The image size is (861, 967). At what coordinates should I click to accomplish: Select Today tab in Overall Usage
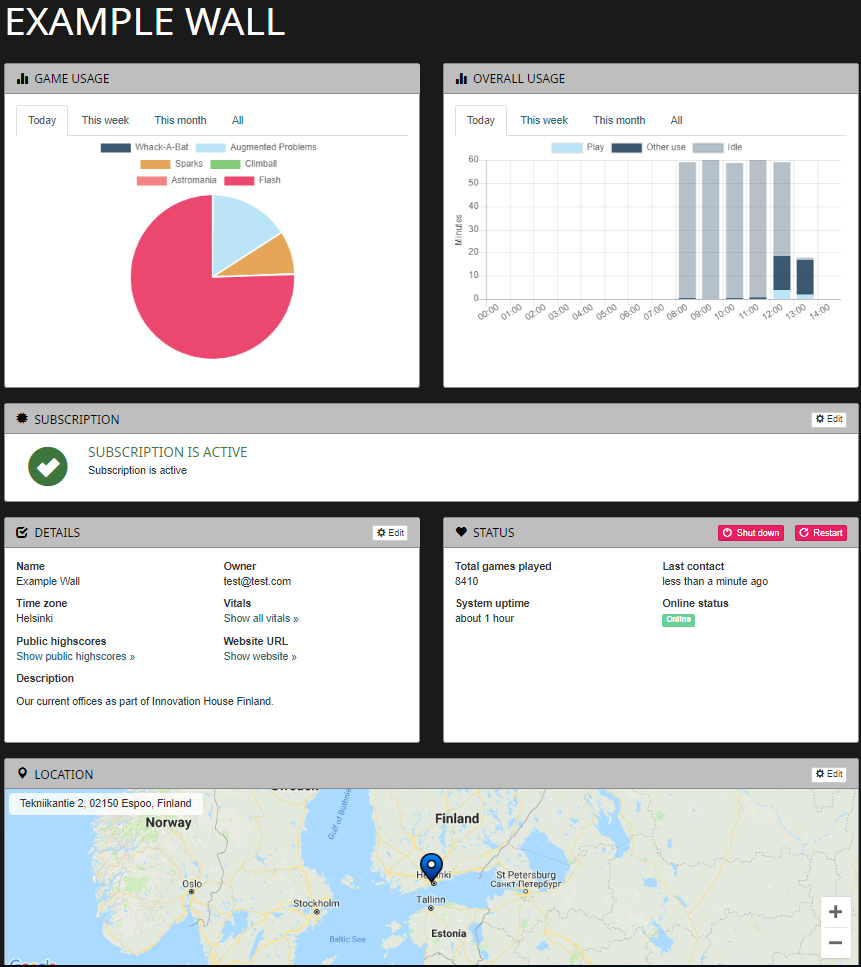[480, 120]
